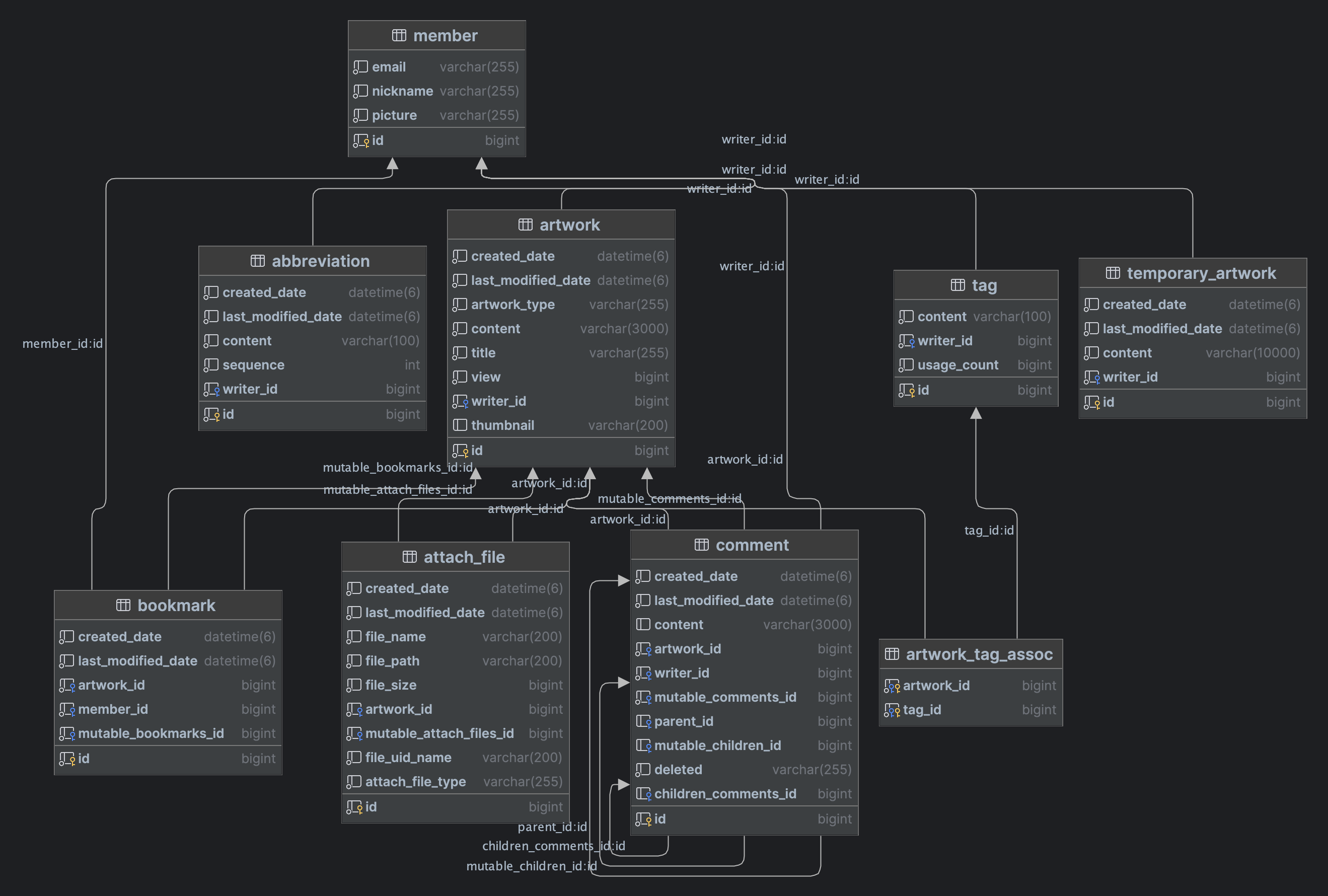Viewport: 1328px width, 896px height.
Task: Select mutable_children_id column in comment
Action: (x=745, y=745)
